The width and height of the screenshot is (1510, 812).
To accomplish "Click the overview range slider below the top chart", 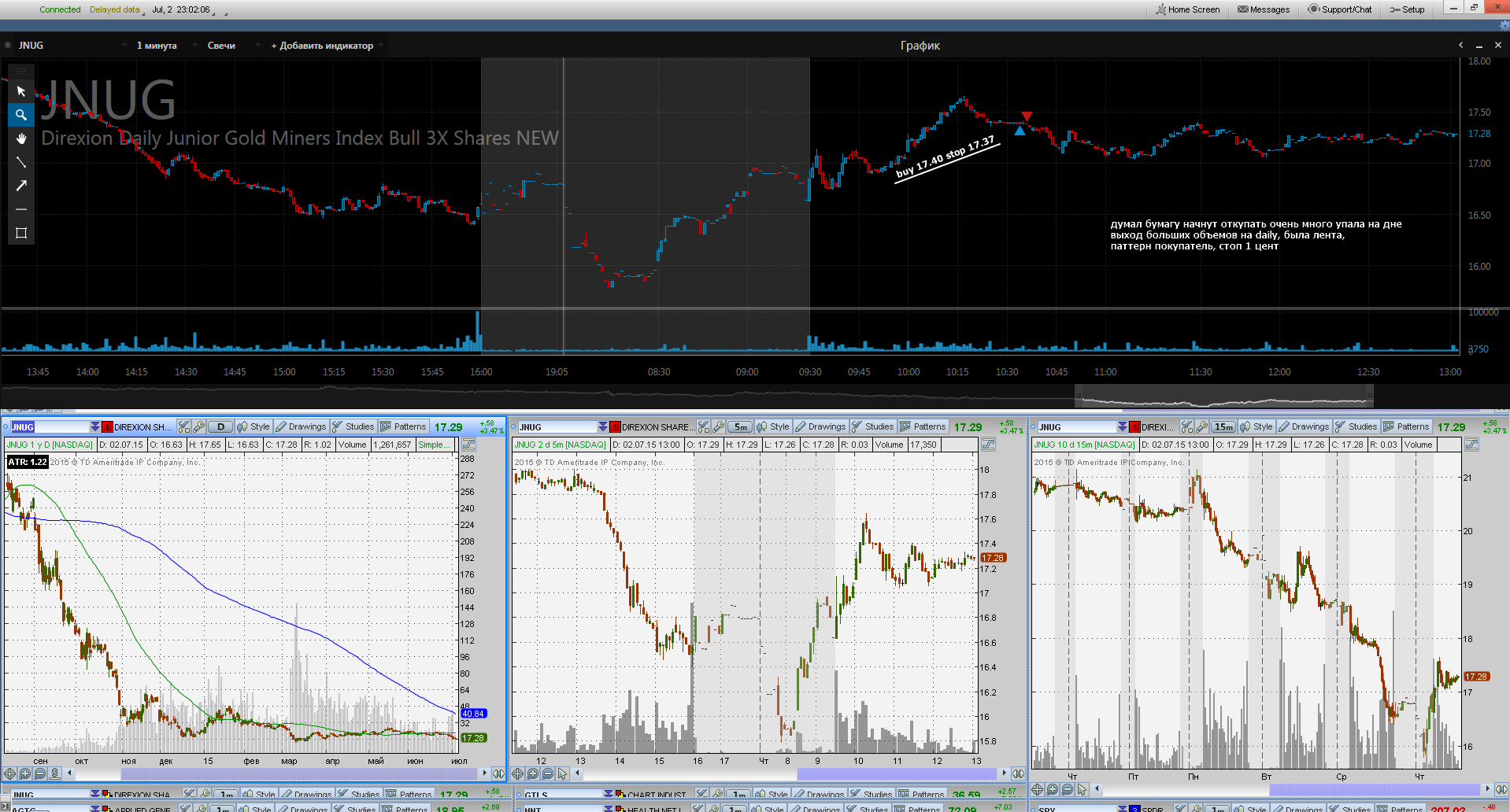I will [x=1224, y=397].
